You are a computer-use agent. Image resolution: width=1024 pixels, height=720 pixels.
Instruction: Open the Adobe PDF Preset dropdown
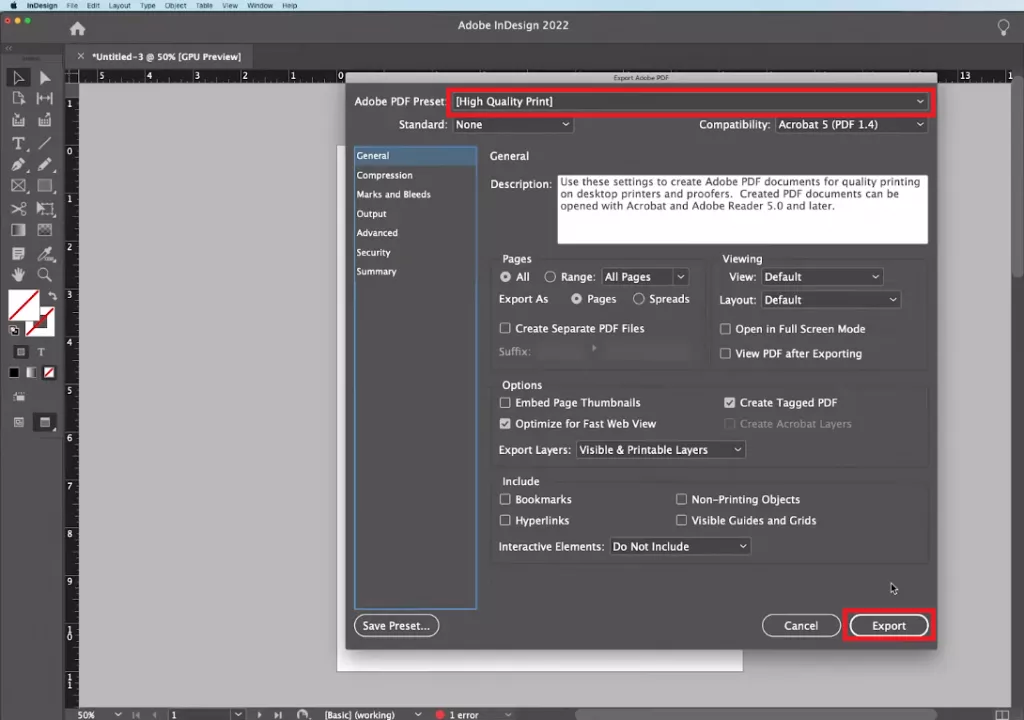690,101
